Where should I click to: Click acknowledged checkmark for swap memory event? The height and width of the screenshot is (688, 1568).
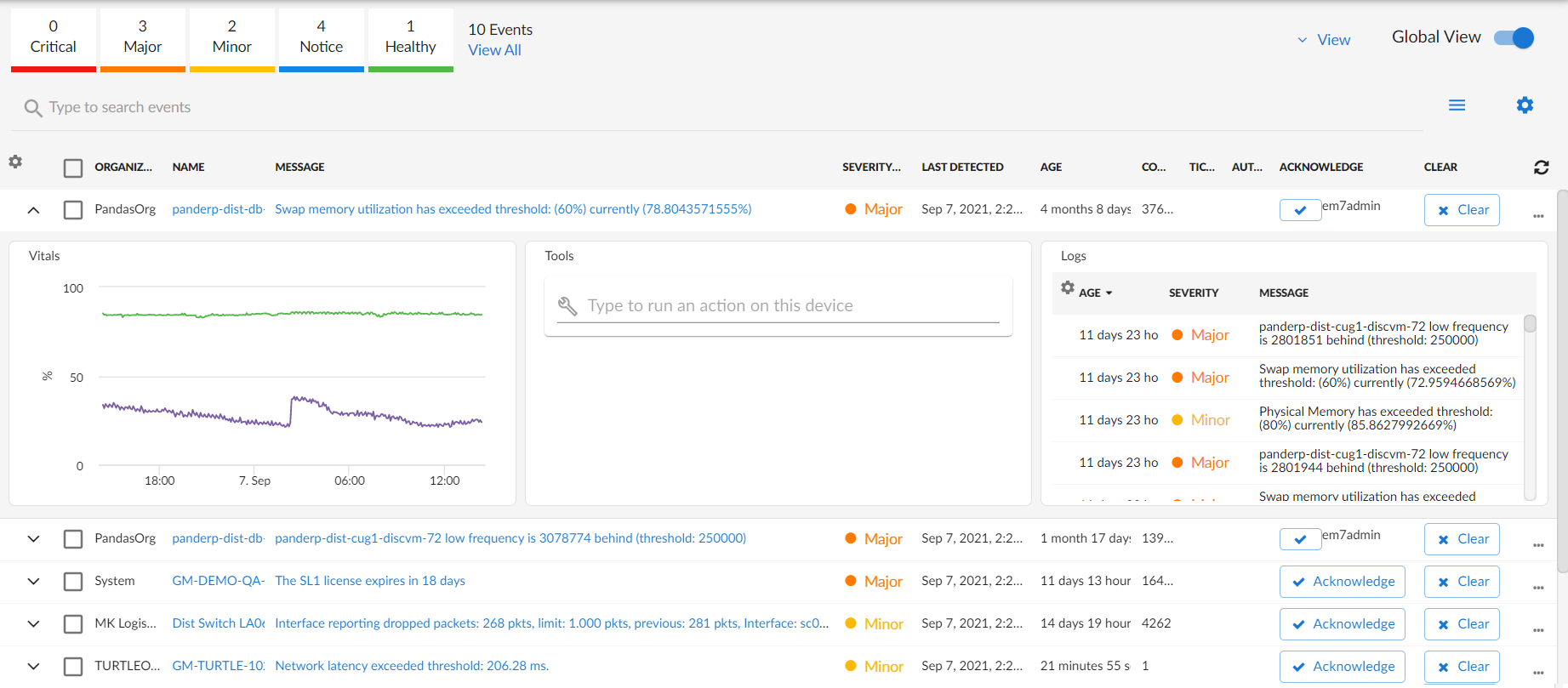click(x=1300, y=210)
